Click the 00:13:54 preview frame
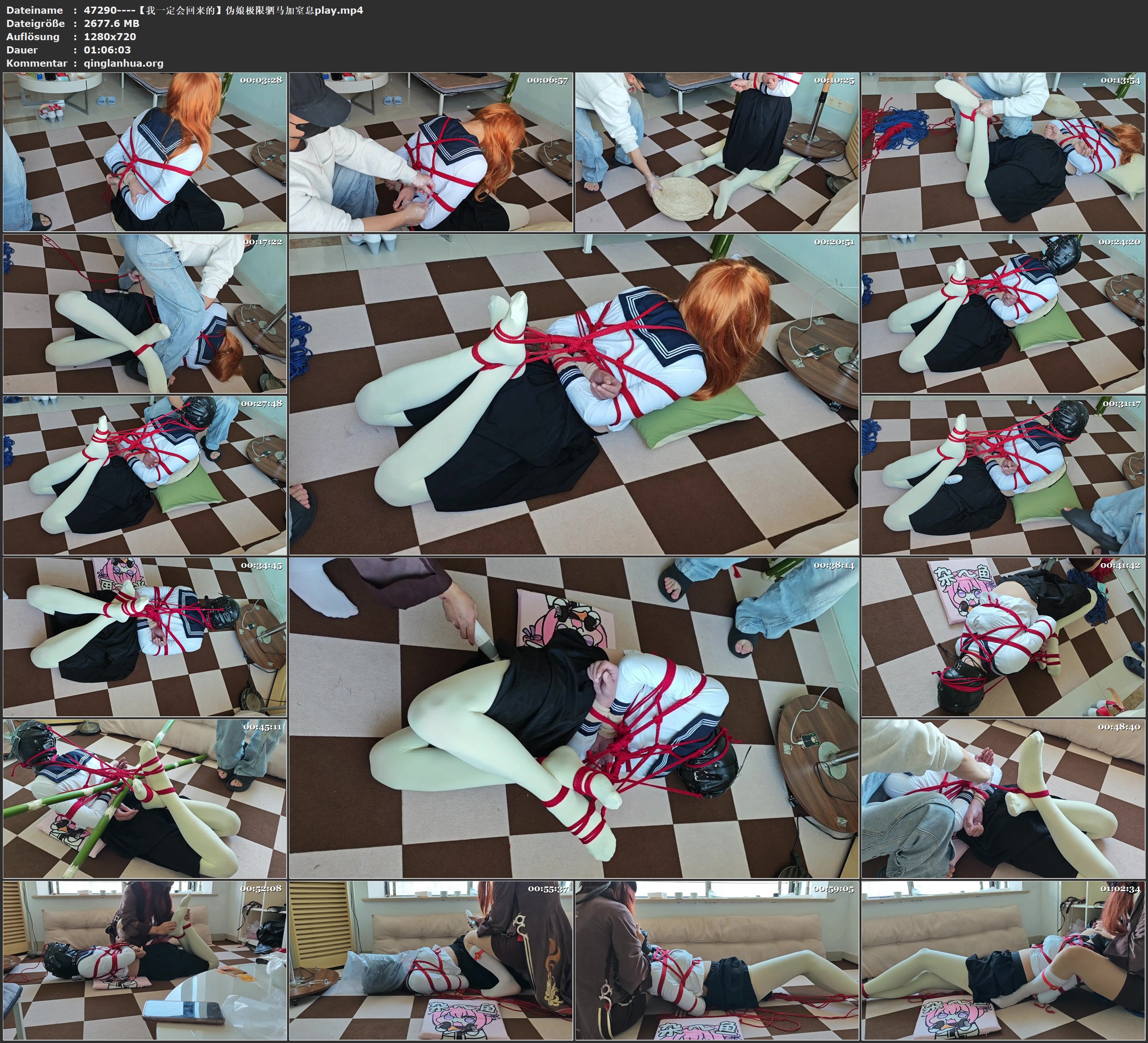 pyautogui.click(x=1003, y=152)
